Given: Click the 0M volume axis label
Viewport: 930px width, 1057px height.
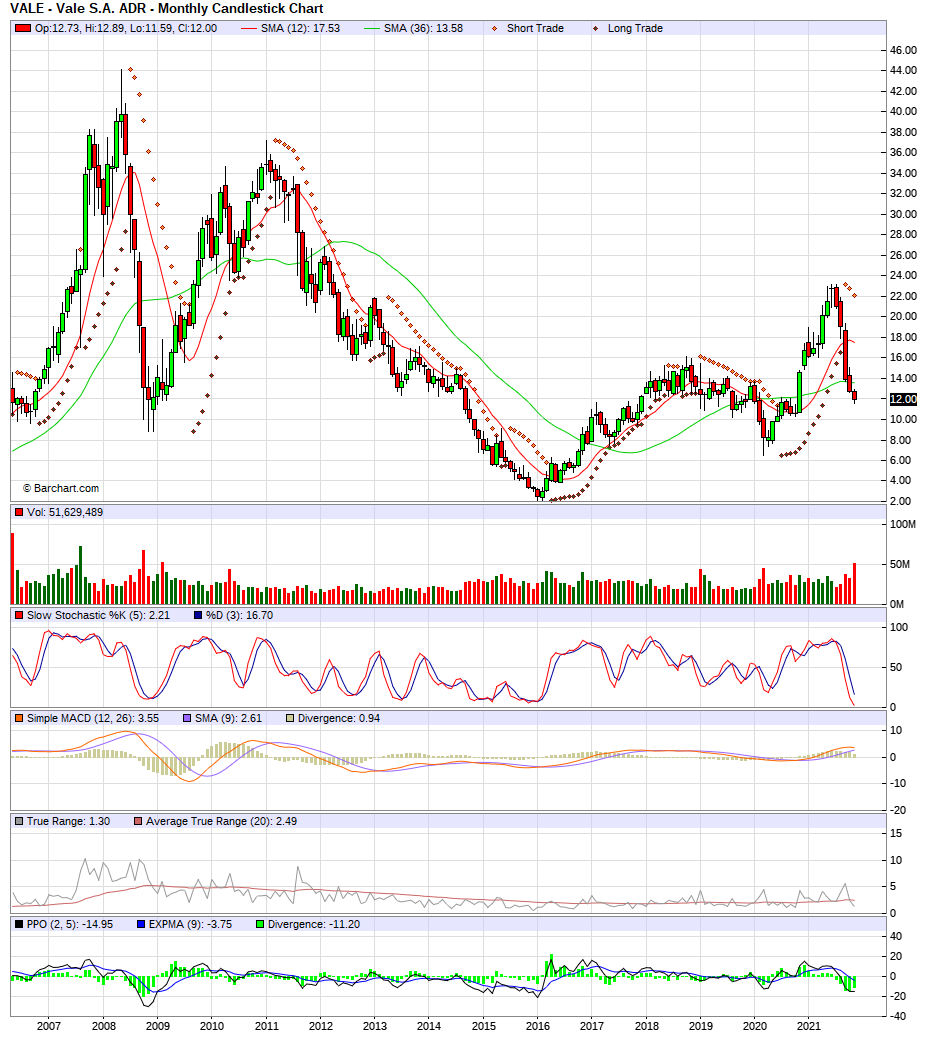Looking at the screenshot, I should pos(897,604).
